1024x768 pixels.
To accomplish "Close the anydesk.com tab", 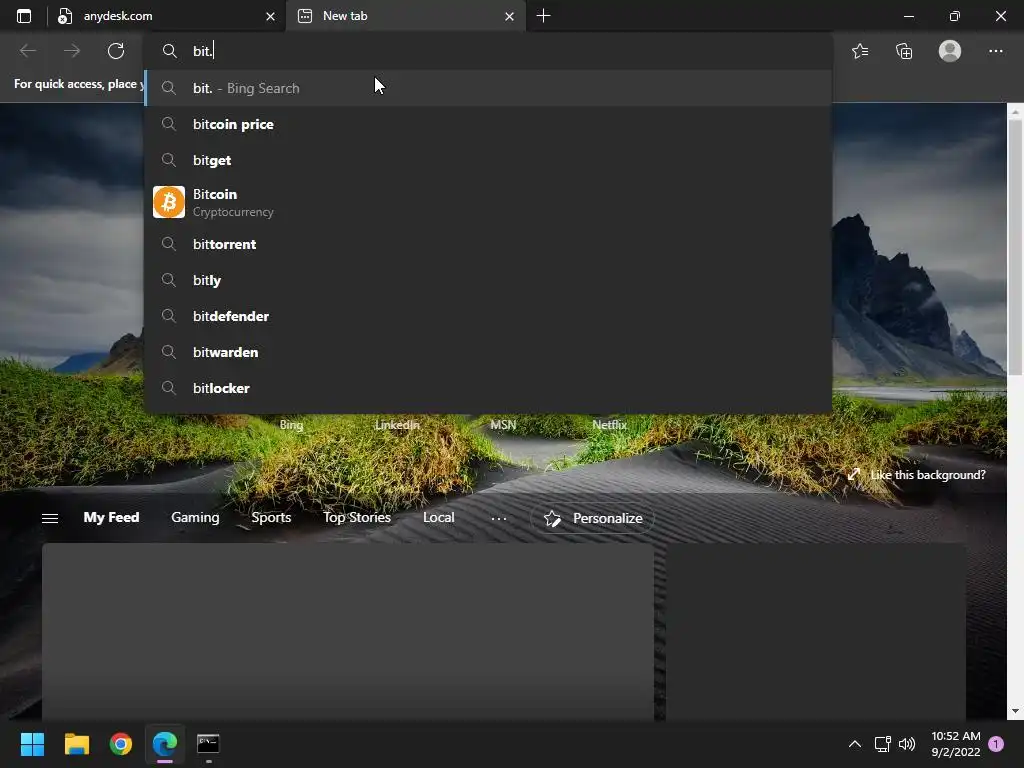I will pyautogui.click(x=270, y=16).
